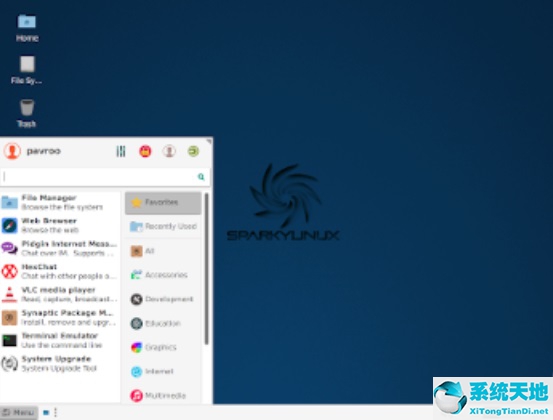Launch Terminal Emulator
This screenshot has height=420, width=553.
pos(59,340)
